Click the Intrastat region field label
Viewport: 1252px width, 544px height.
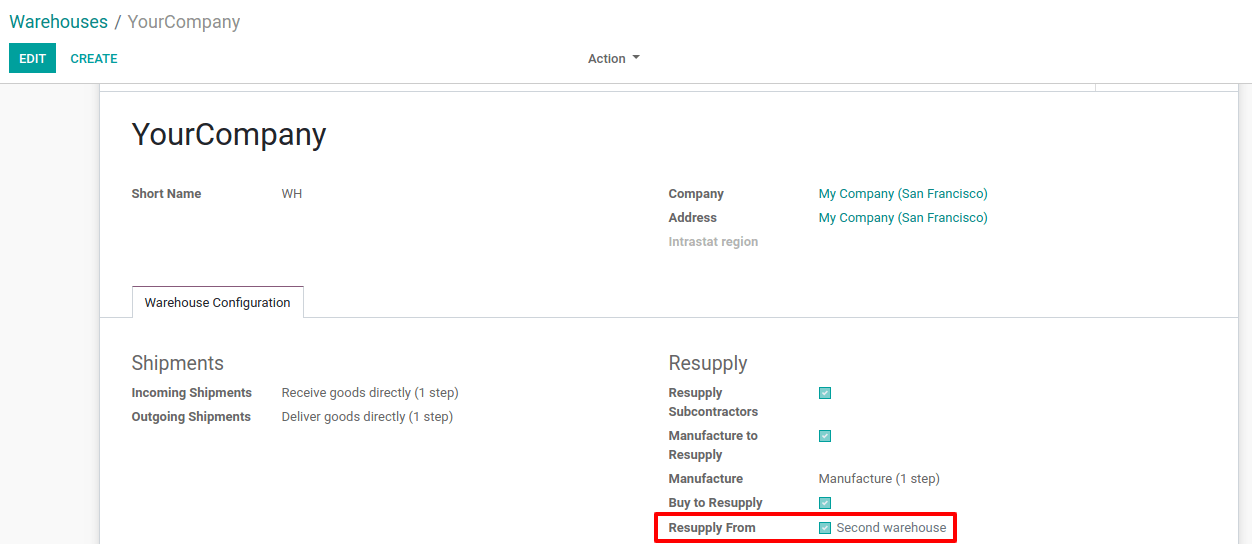[713, 242]
